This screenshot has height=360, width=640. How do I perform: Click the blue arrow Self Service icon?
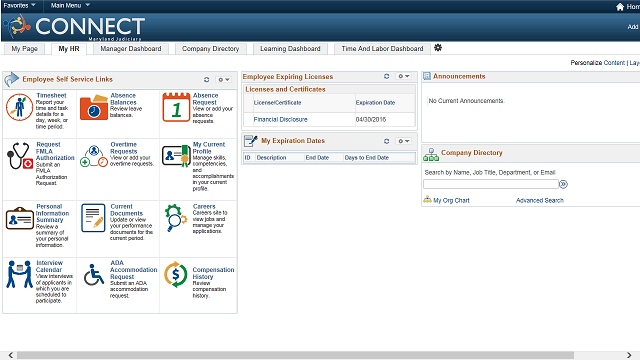12,80
